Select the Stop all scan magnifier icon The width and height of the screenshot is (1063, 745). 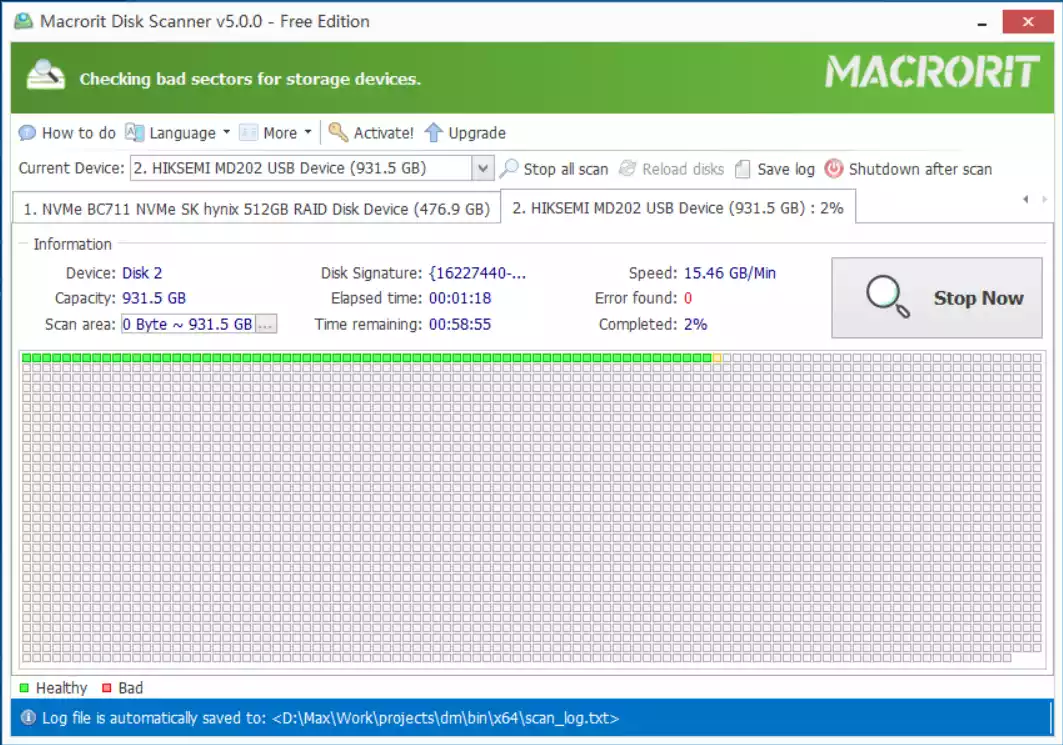(x=510, y=169)
